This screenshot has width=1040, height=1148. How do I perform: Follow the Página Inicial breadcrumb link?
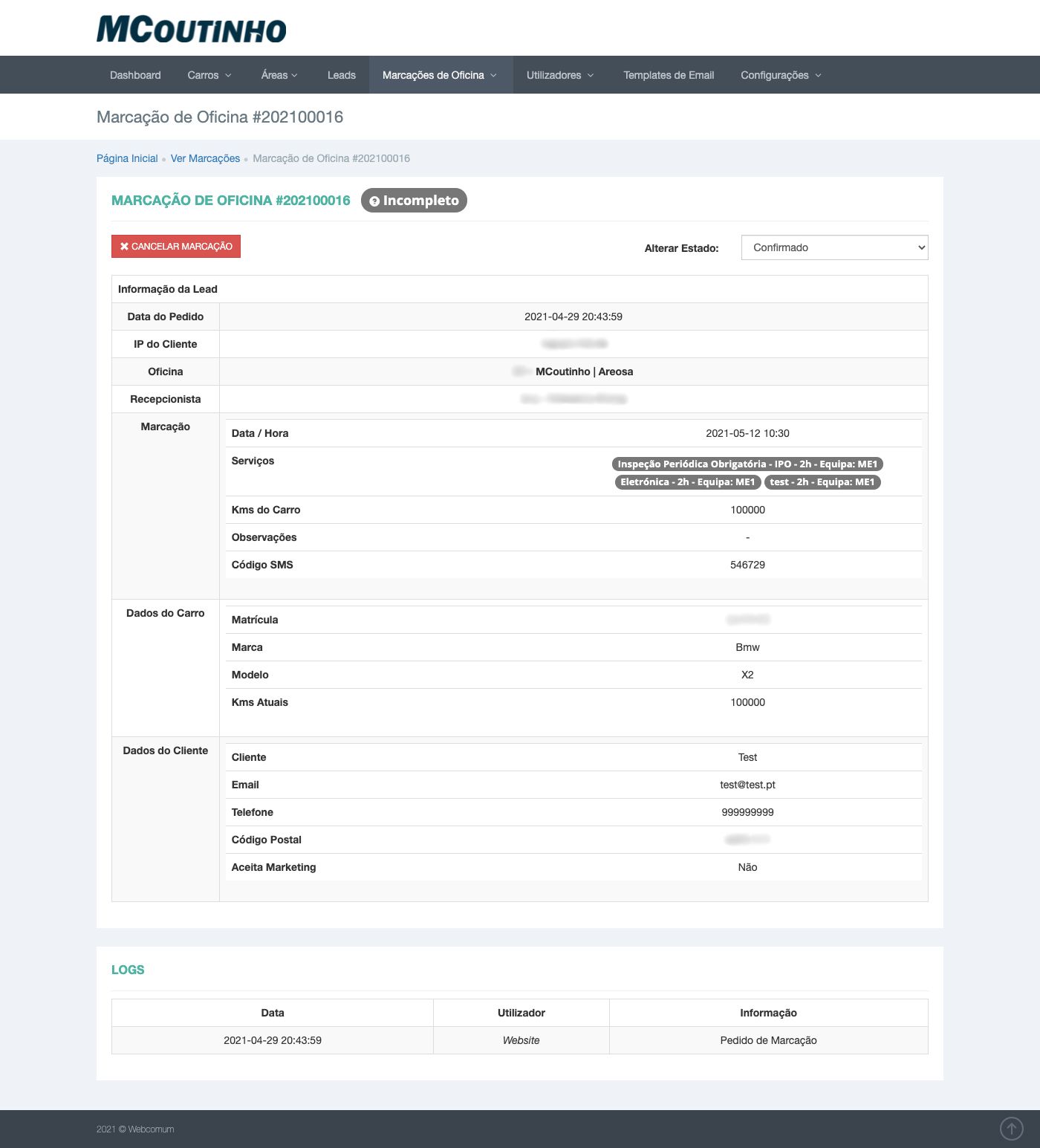coord(127,158)
